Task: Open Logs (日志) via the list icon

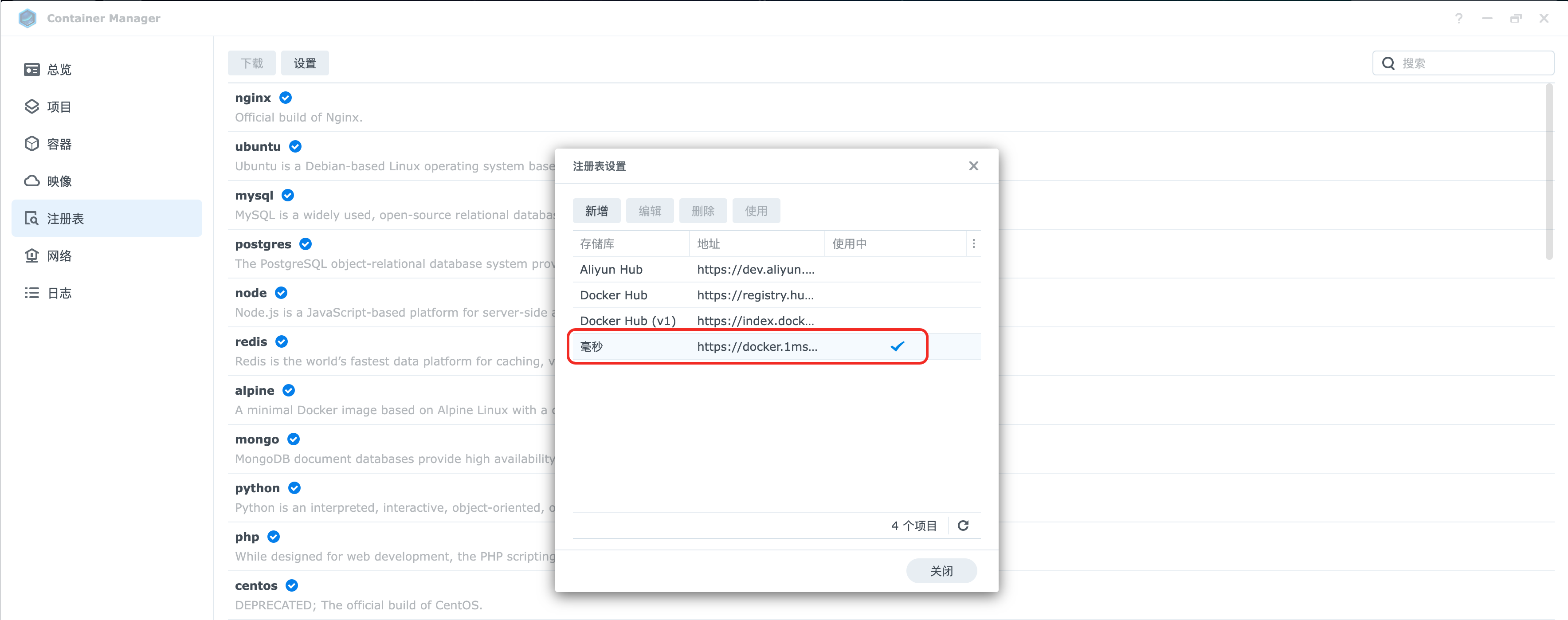Action: (31, 293)
